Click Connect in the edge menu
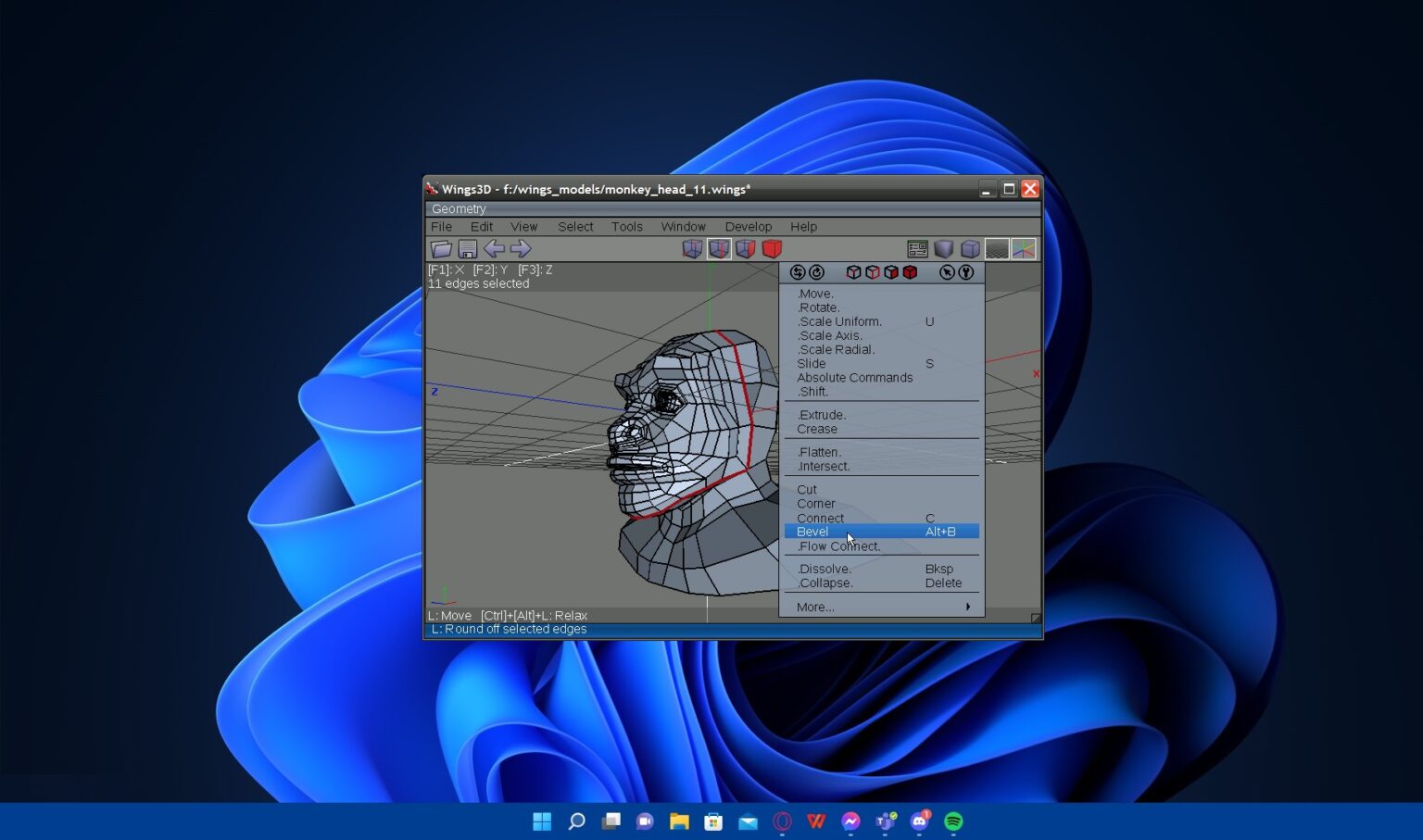 (x=820, y=518)
